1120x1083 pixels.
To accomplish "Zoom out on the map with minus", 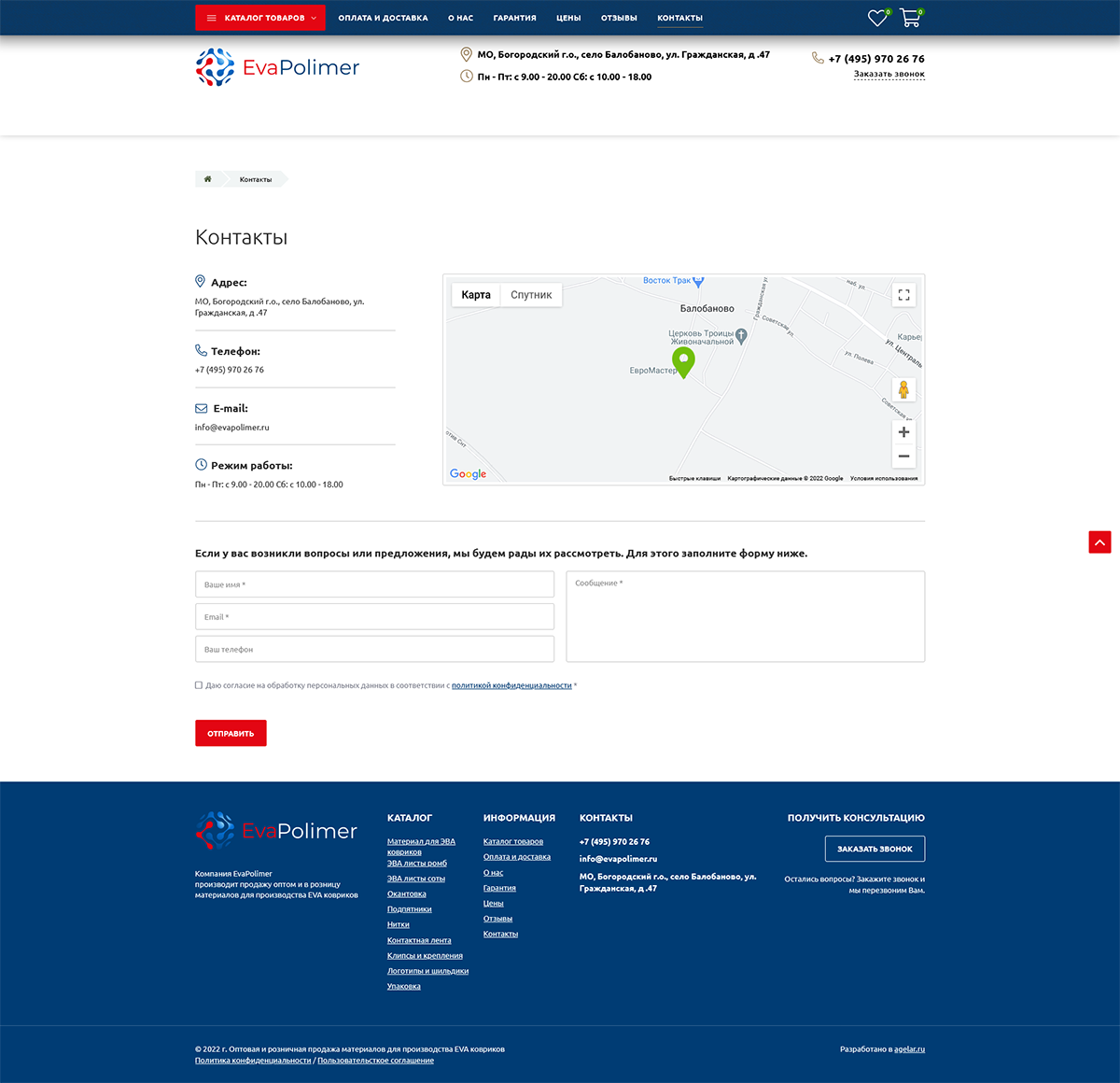I will [903, 457].
